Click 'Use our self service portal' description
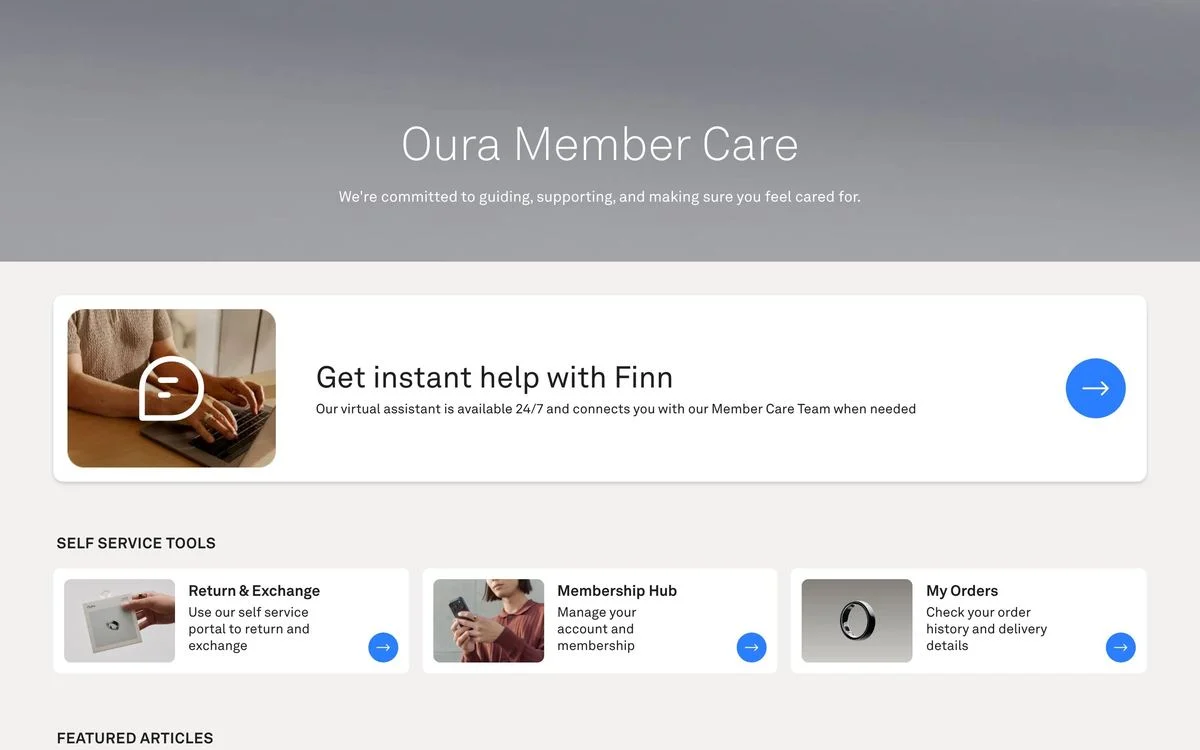The height and width of the screenshot is (750, 1200). (249, 629)
